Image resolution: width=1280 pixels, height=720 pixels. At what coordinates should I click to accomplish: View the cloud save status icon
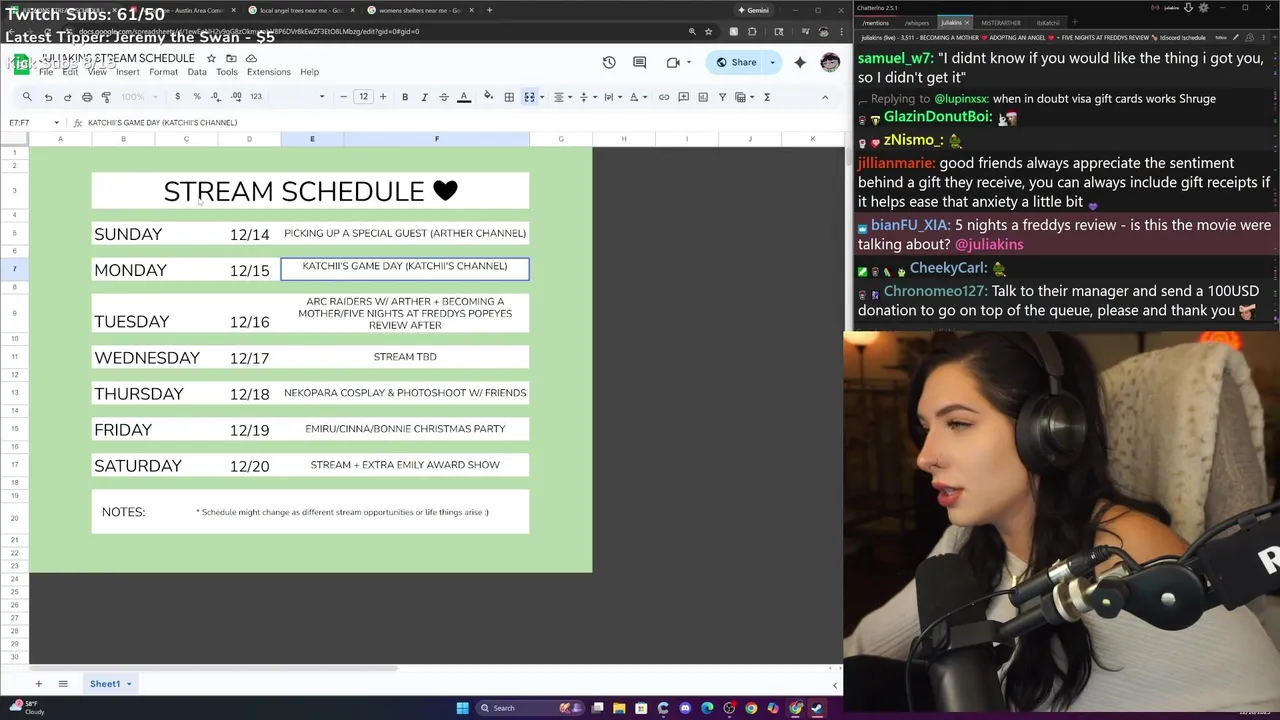pos(250,58)
